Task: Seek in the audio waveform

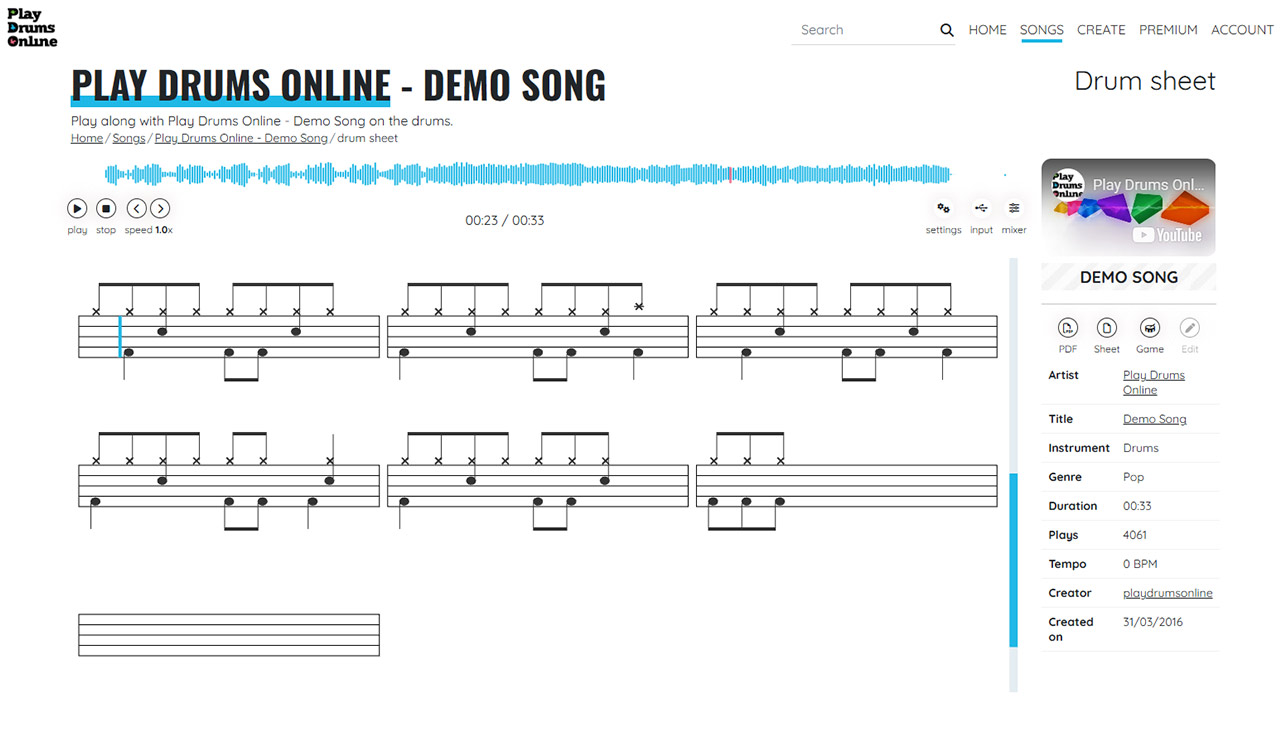Action: (x=527, y=175)
